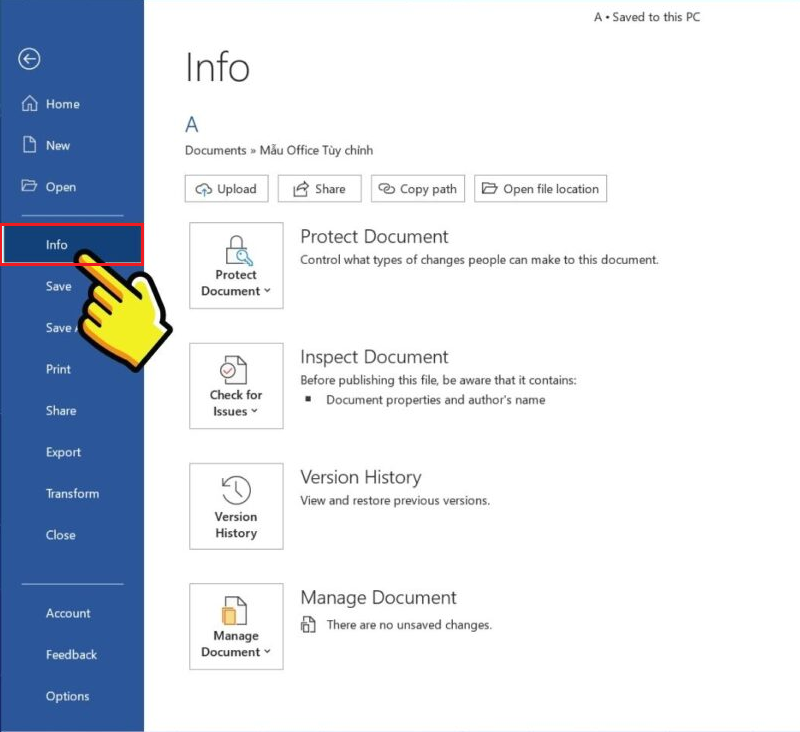This screenshot has width=800, height=732.
Task: Click the Copy path link icon
Action: tap(386, 189)
